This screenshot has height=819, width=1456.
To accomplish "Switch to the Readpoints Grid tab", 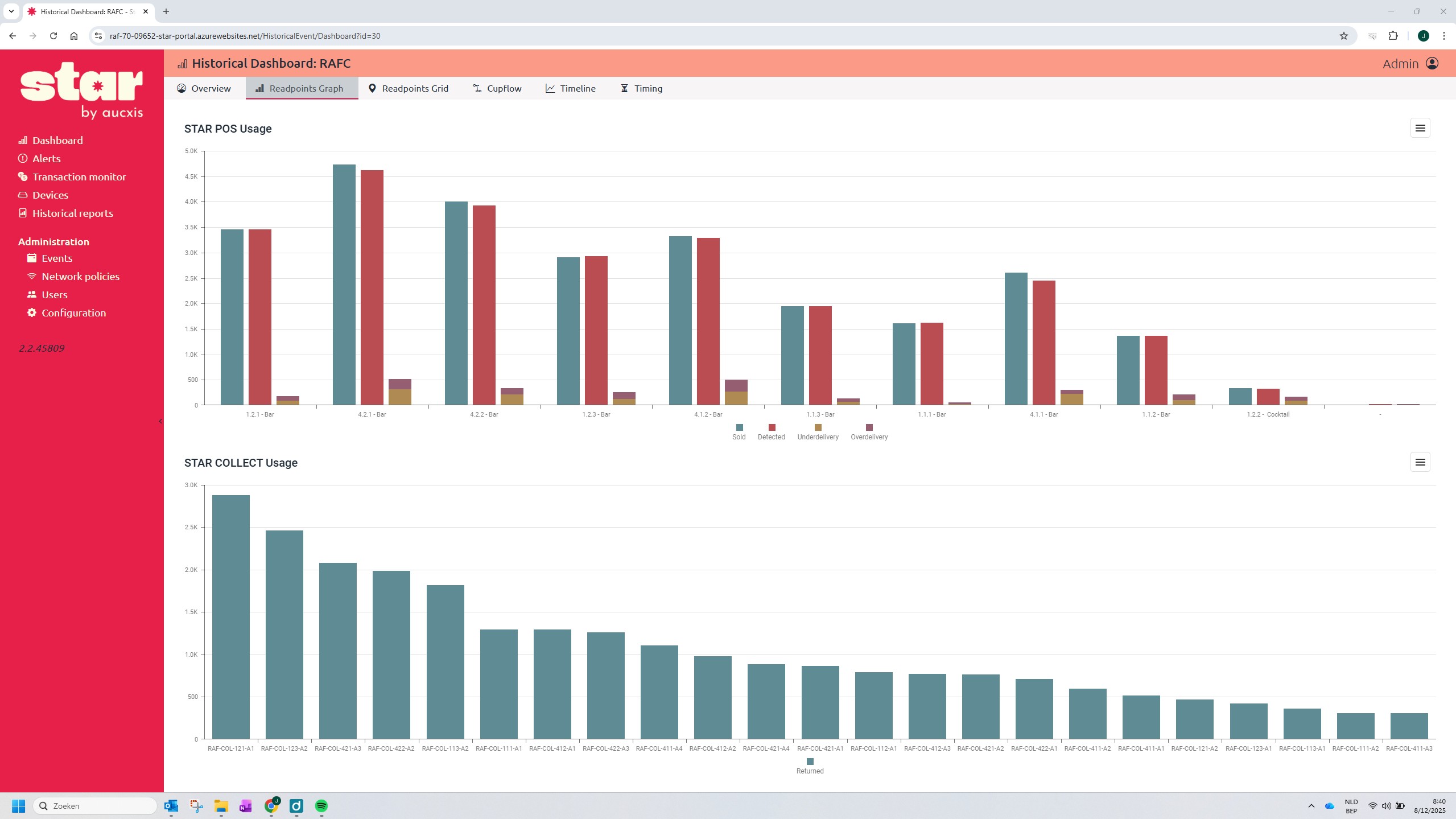I will pos(409,88).
